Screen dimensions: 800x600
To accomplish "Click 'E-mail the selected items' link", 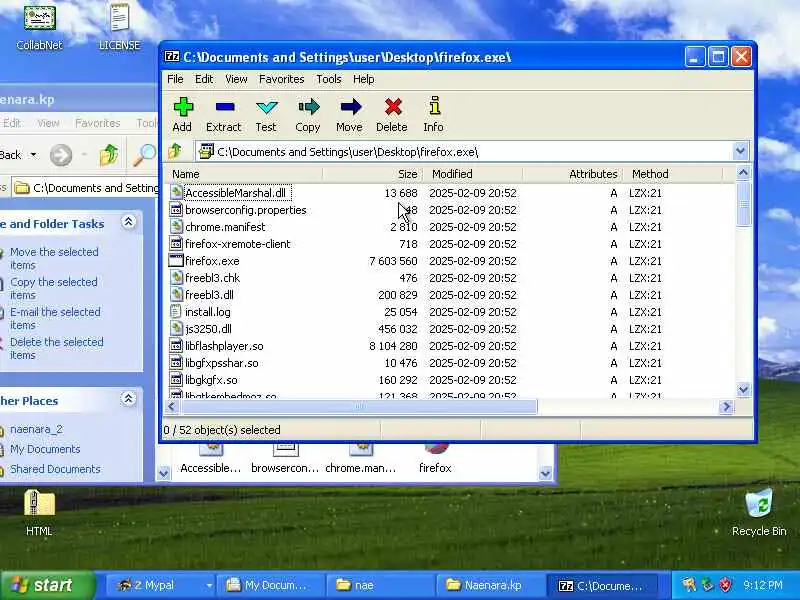I will [x=55, y=319].
